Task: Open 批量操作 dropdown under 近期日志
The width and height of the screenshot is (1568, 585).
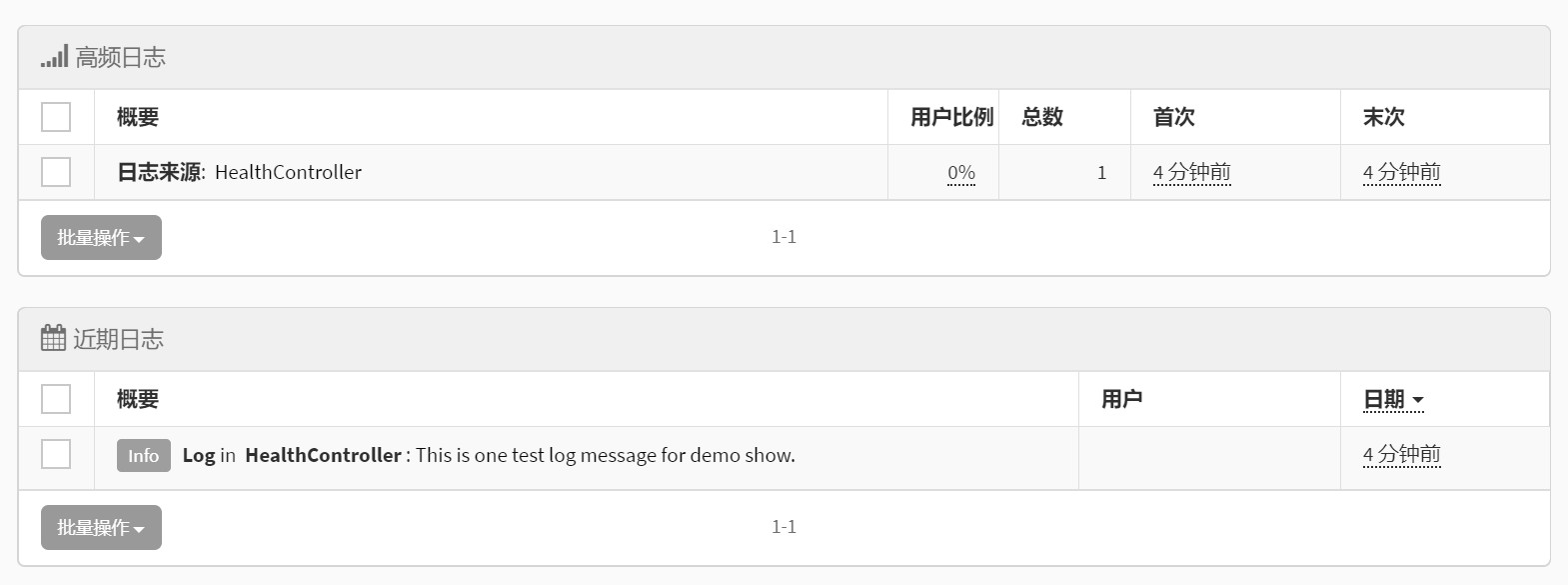Action: coord(101,528)
